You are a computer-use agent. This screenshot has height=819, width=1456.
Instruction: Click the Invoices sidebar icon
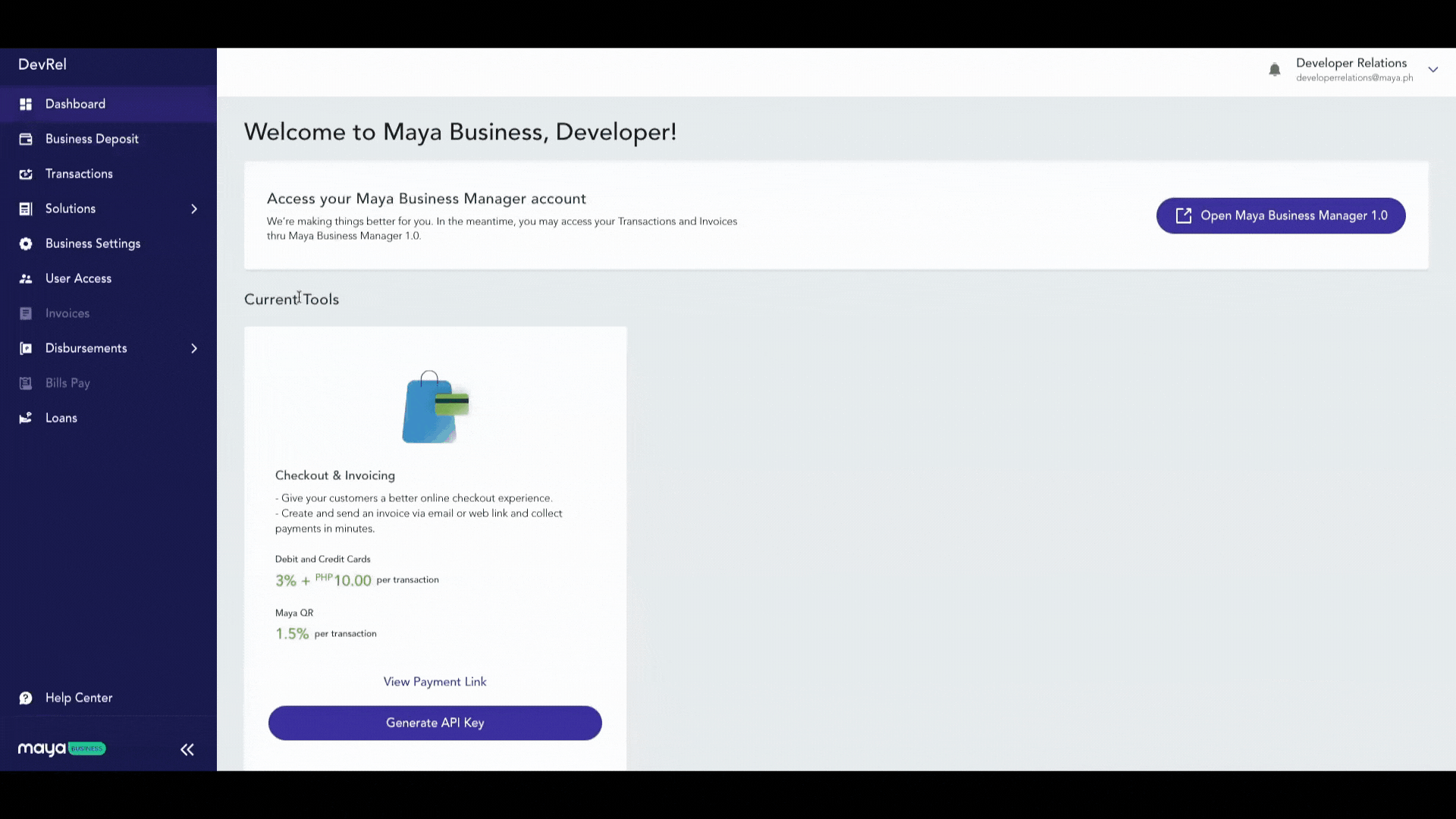coord(26,313)
